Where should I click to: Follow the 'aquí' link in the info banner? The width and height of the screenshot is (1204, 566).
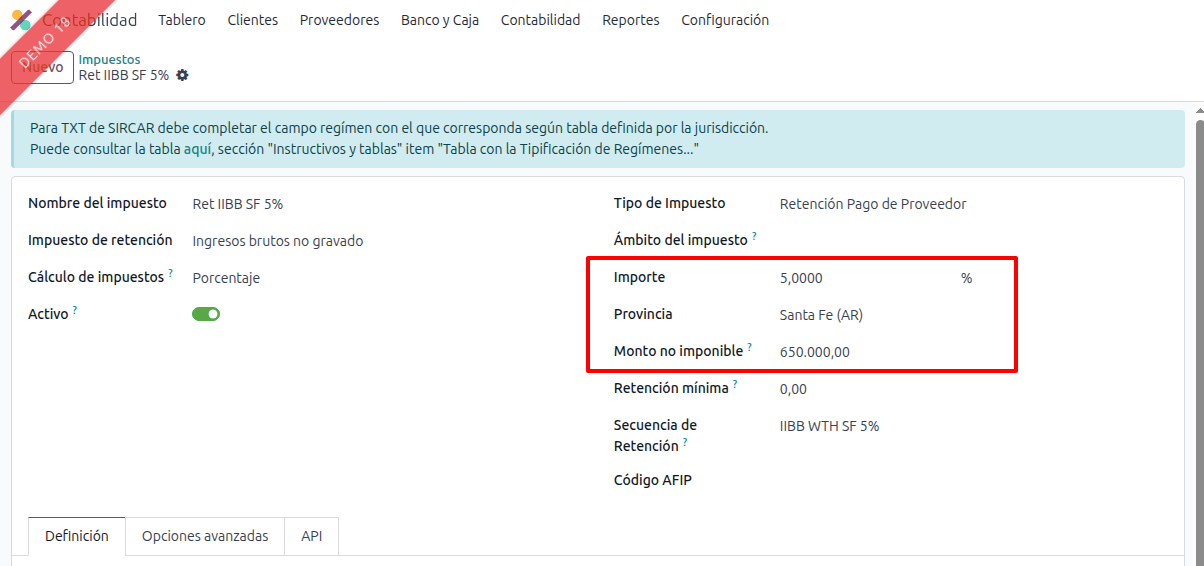click(x=197, y=149)
